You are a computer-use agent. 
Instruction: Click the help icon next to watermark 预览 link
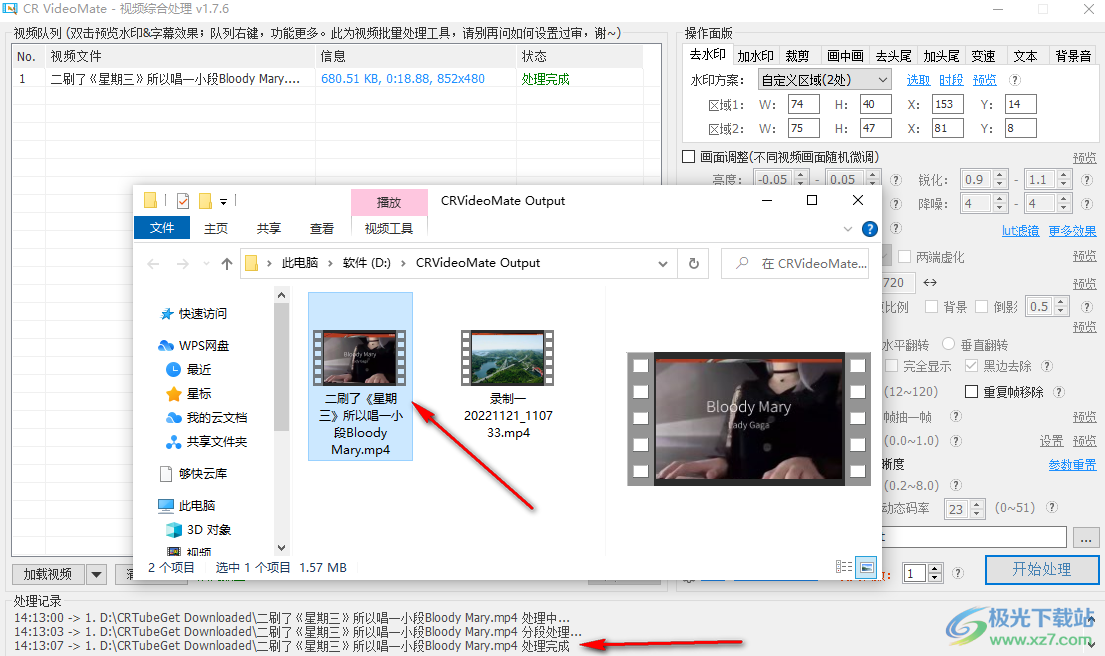[1015, 80]
